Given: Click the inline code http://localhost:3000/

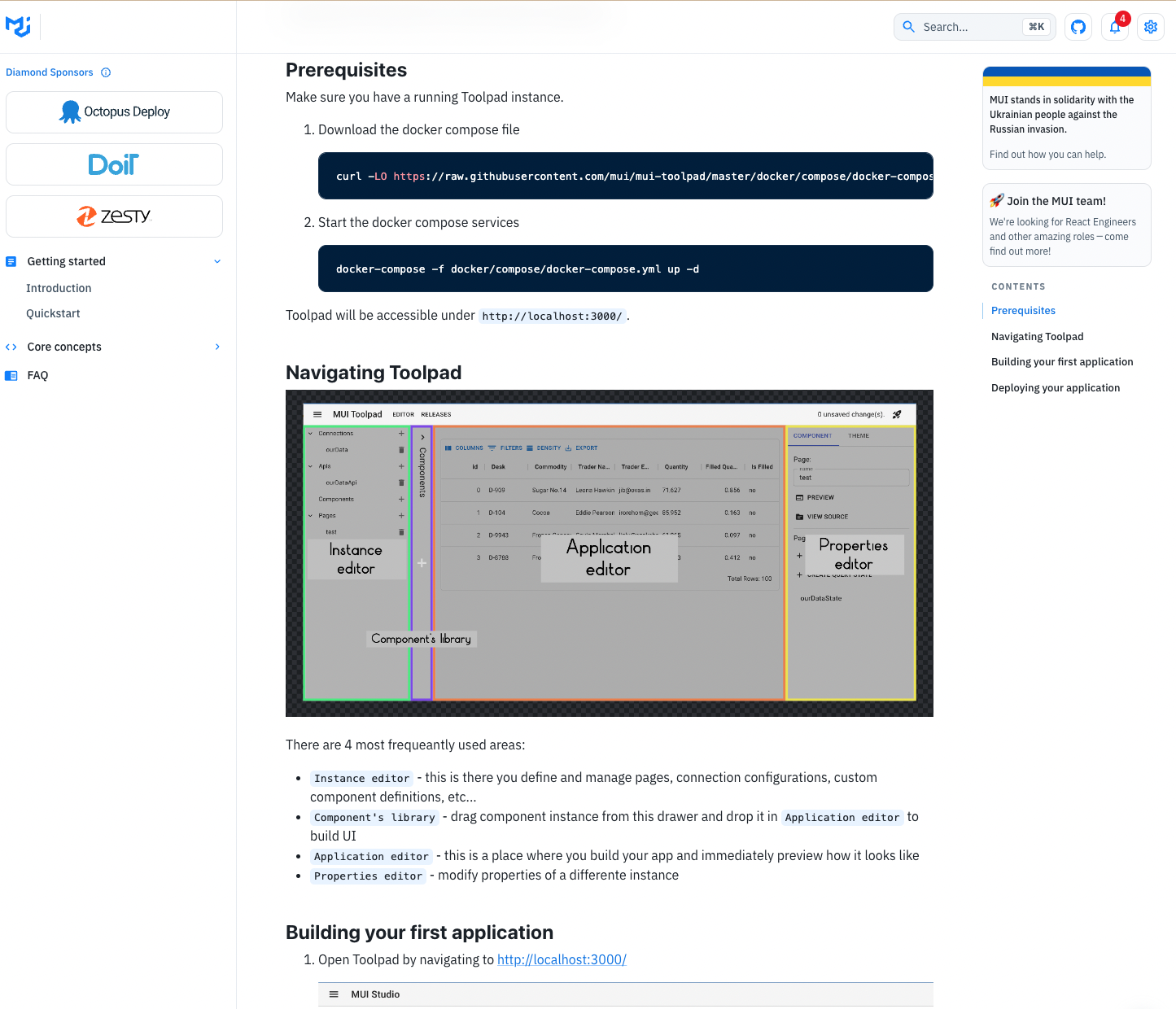Looking at the screenshot, I should point(552,316).
